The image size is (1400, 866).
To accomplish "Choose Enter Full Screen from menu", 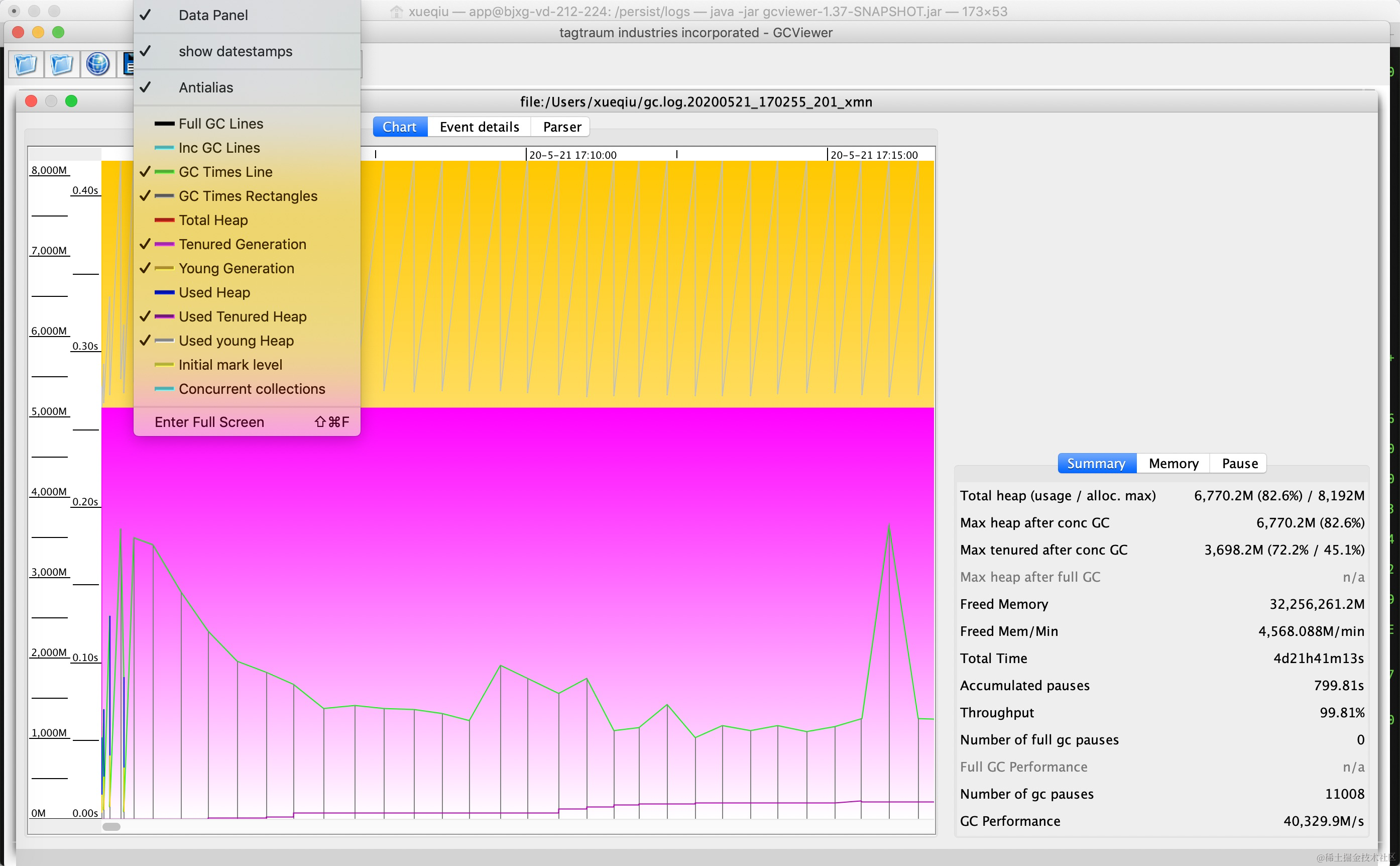I will [209, 422].
